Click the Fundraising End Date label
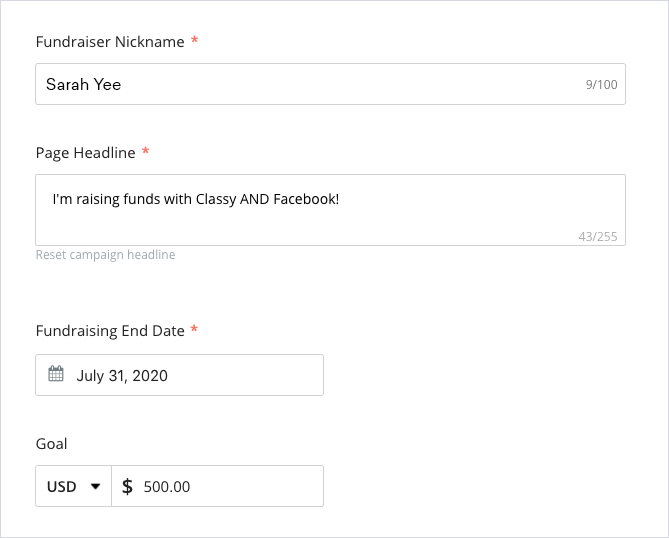Screen dimensions: 669x538 (110, 331)
